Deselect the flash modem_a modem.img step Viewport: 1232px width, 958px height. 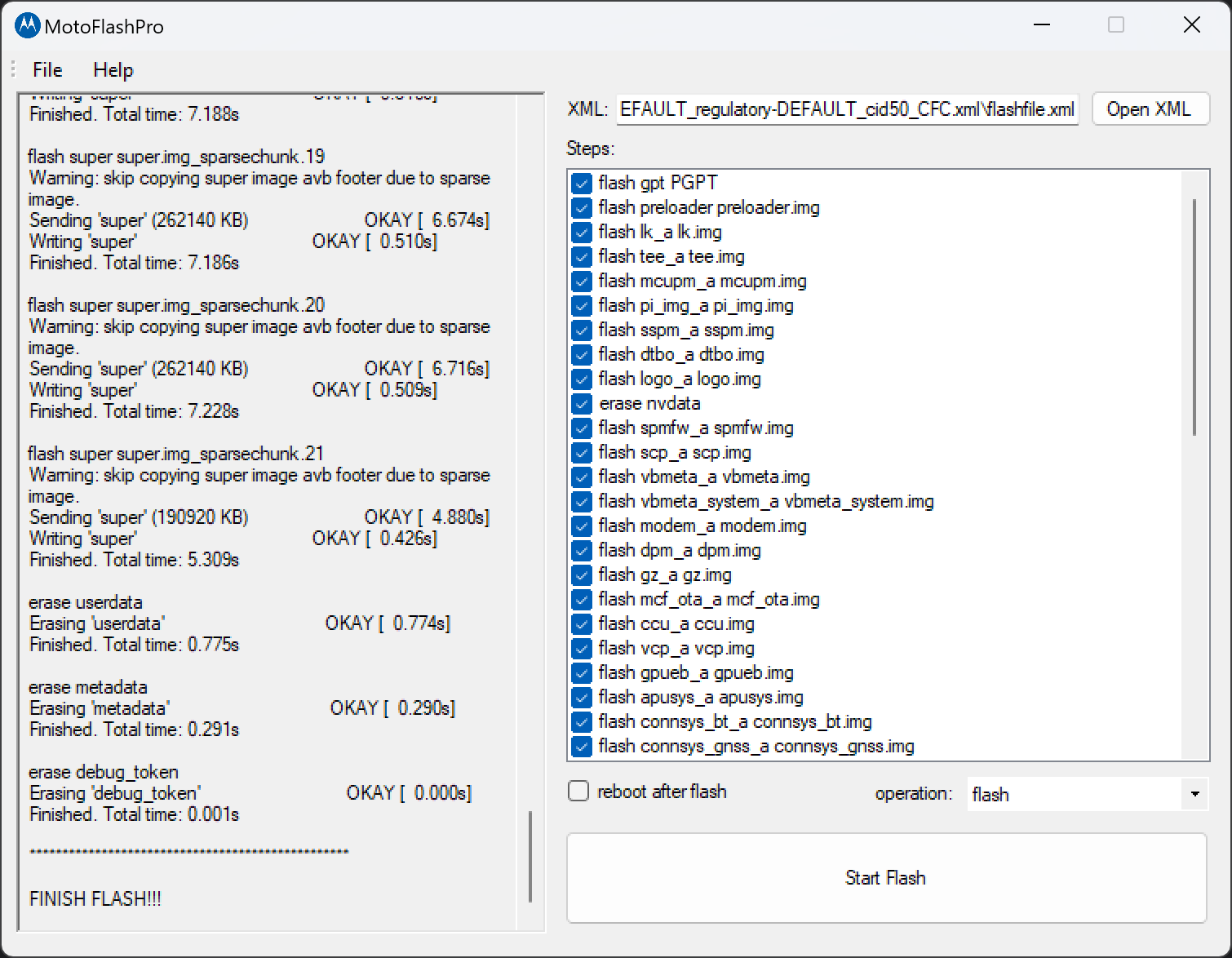[582, 526]
